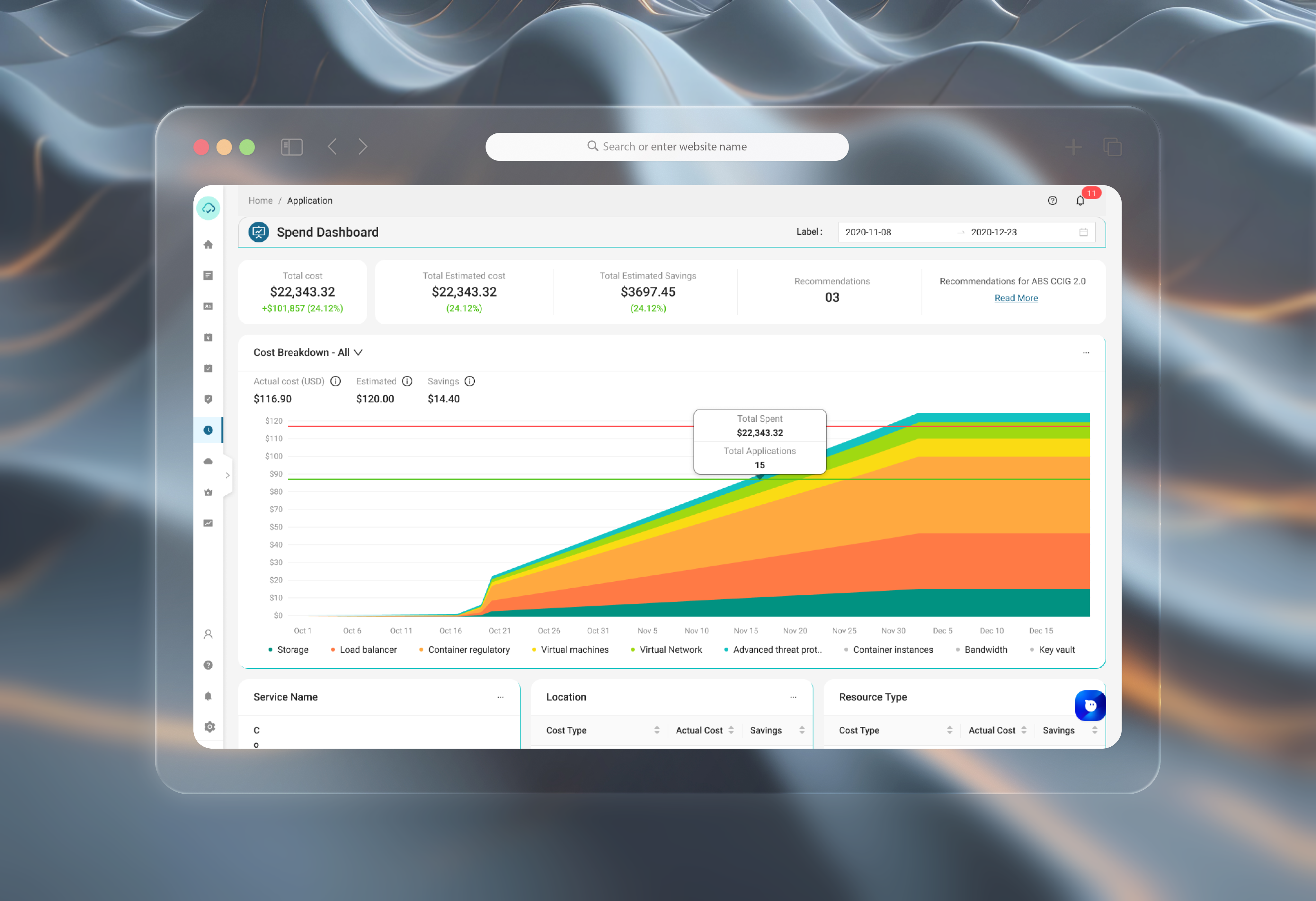Open the user profile icon in sidebar
The width and height of the screenshot is (1316, 901).
[209, 634]
